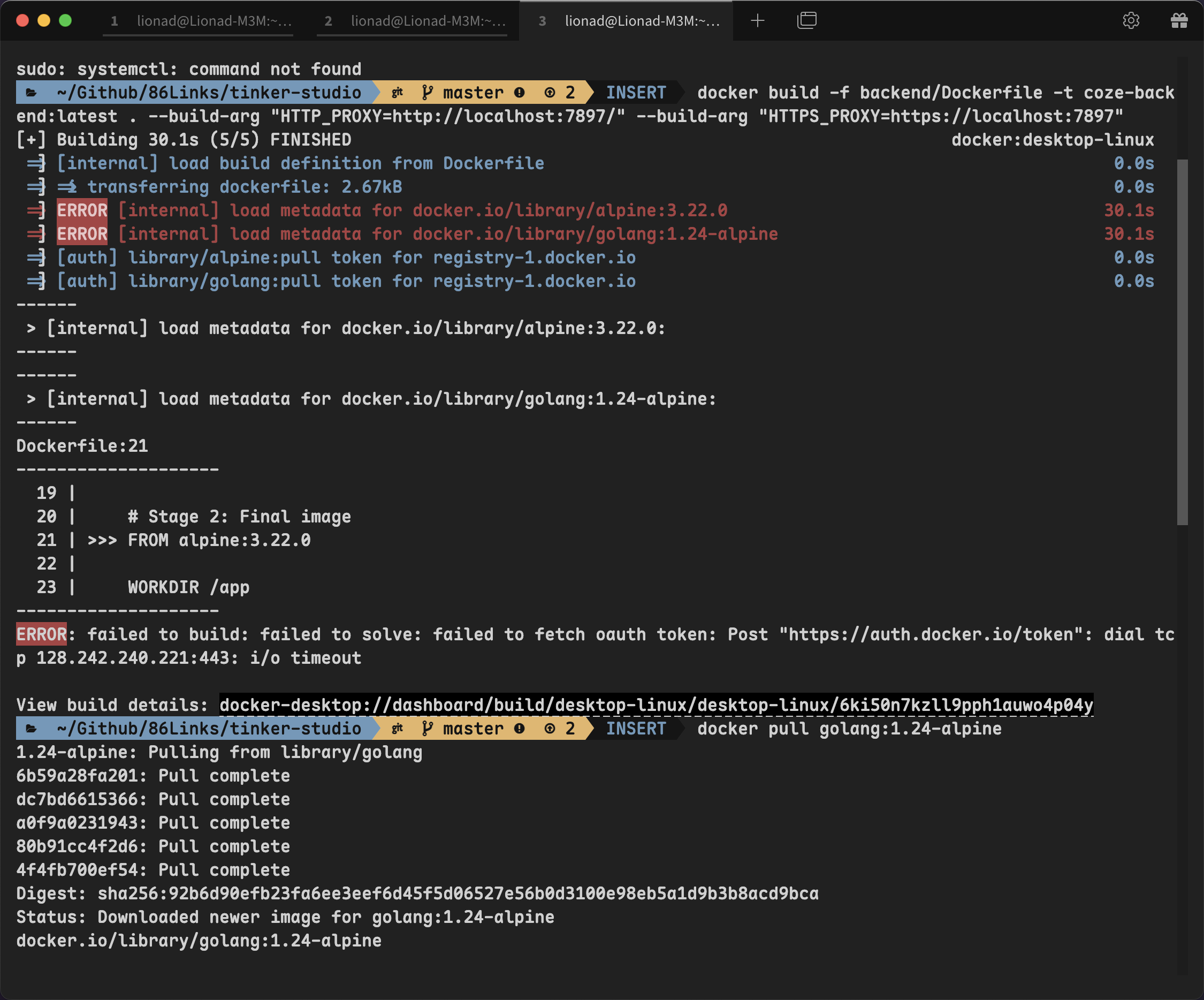
Task: Open the profiles and connections window icon
Action: tap(806, 21)
